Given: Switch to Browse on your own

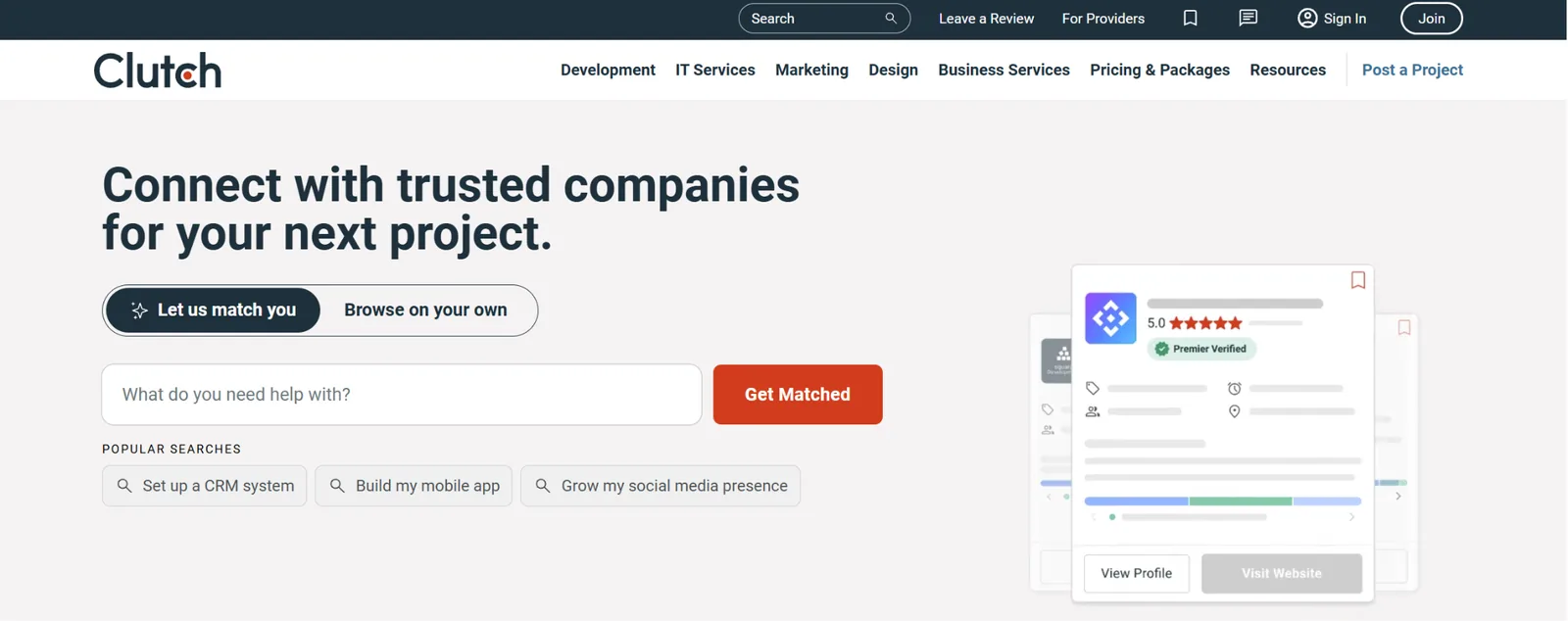Looking at the screenshot, I should point(425,310).
